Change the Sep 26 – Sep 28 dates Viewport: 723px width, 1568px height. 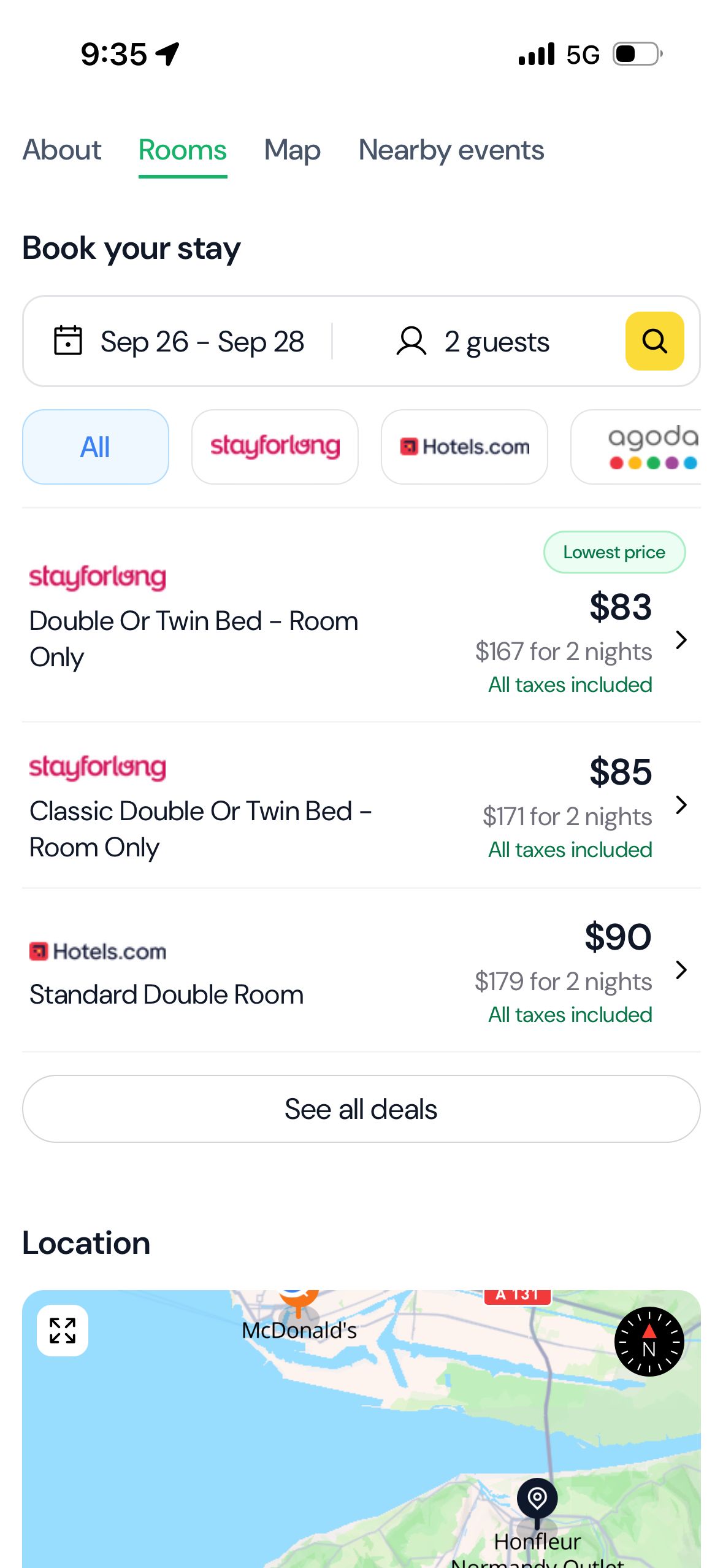point(202,342)
